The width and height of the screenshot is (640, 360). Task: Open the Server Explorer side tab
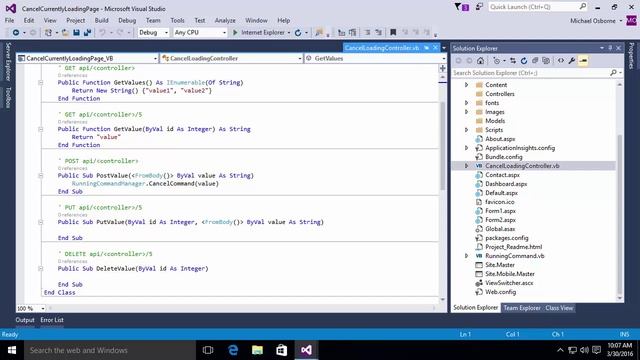pyautogui.click(x=8, y=62)
